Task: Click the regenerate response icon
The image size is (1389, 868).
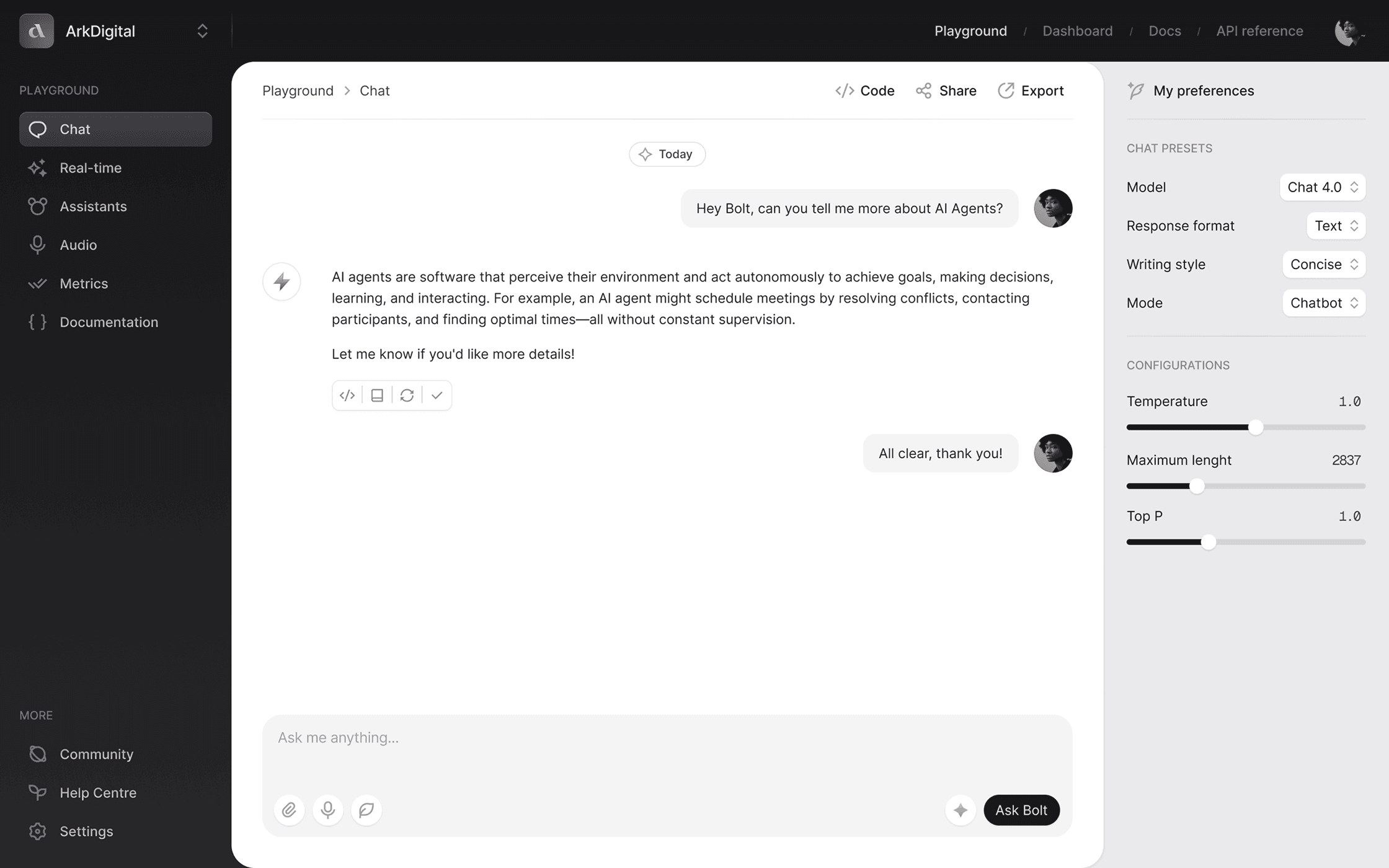Action: tap(407, 394)
